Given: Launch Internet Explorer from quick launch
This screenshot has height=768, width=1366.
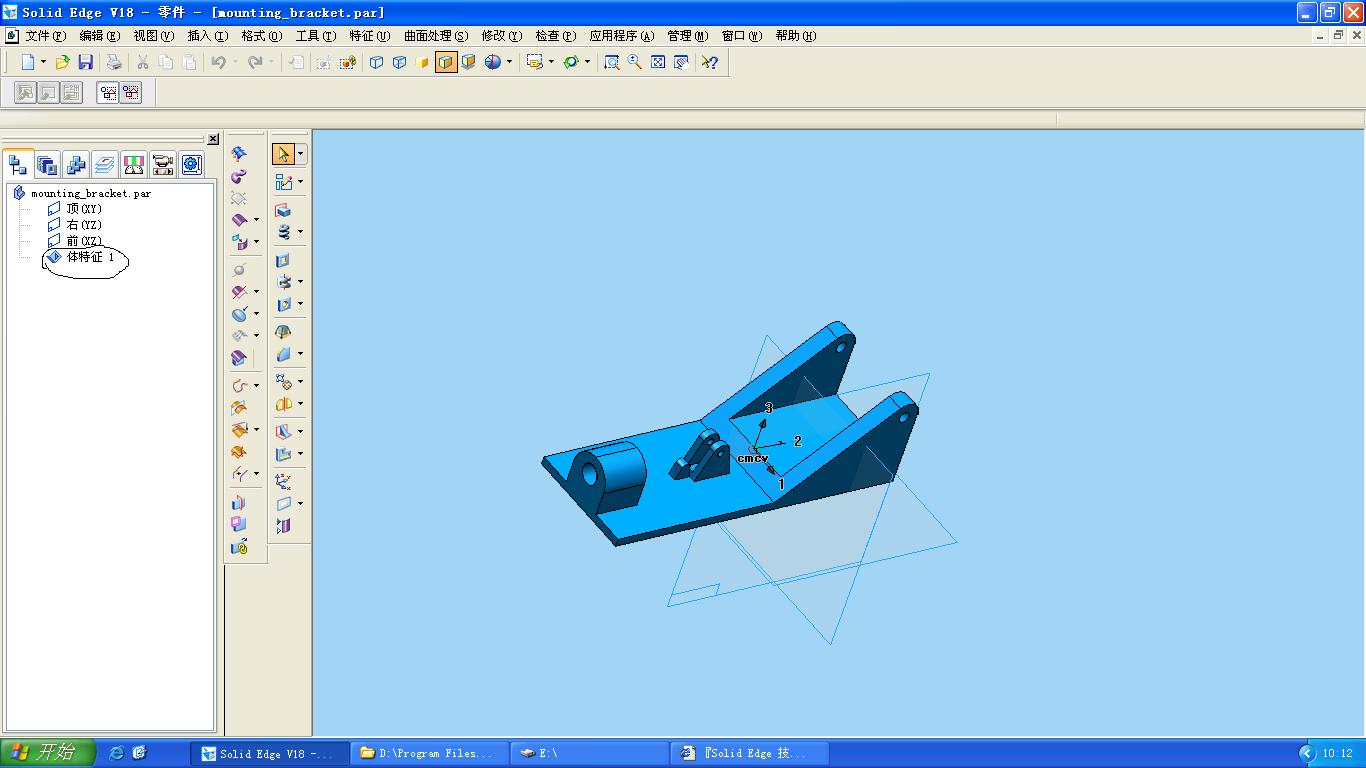Looking at the screenshot, I should pos(116,753).
